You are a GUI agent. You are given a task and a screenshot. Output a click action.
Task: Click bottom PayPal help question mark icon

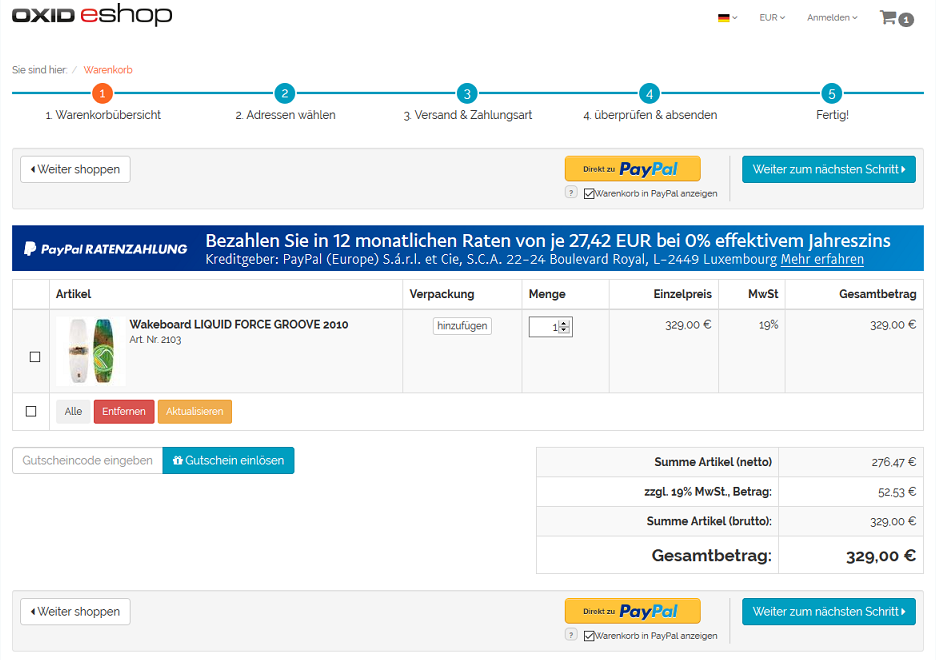coord(571,634)
